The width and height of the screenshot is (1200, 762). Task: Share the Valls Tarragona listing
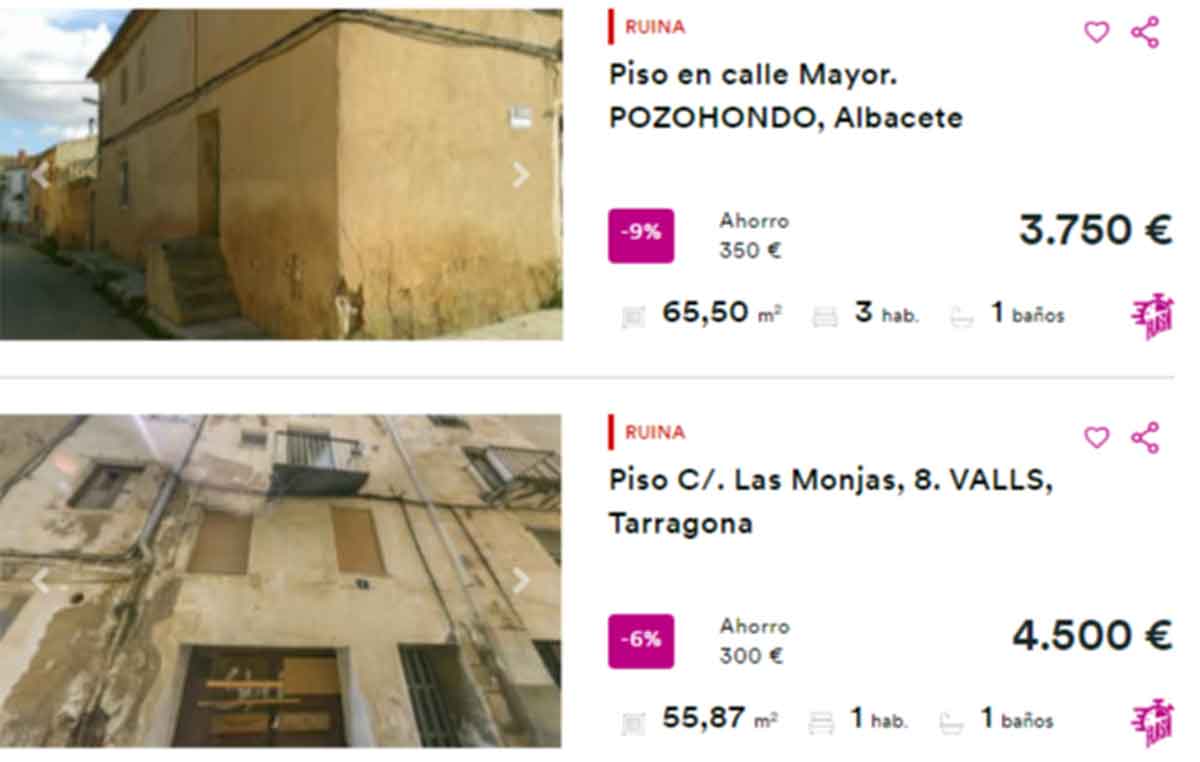(1145, 437)
